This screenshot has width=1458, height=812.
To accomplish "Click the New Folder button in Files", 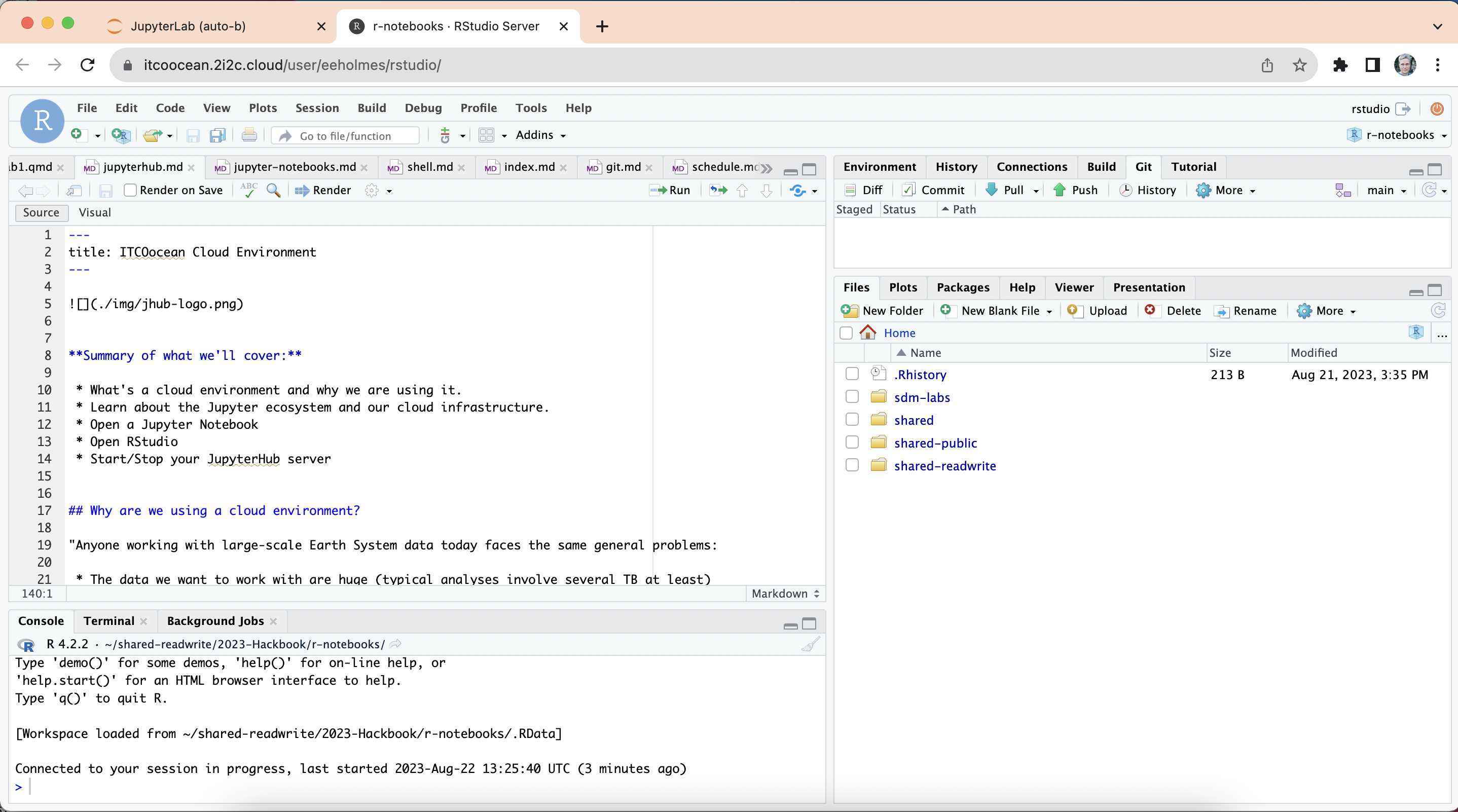I will (882, 311).
